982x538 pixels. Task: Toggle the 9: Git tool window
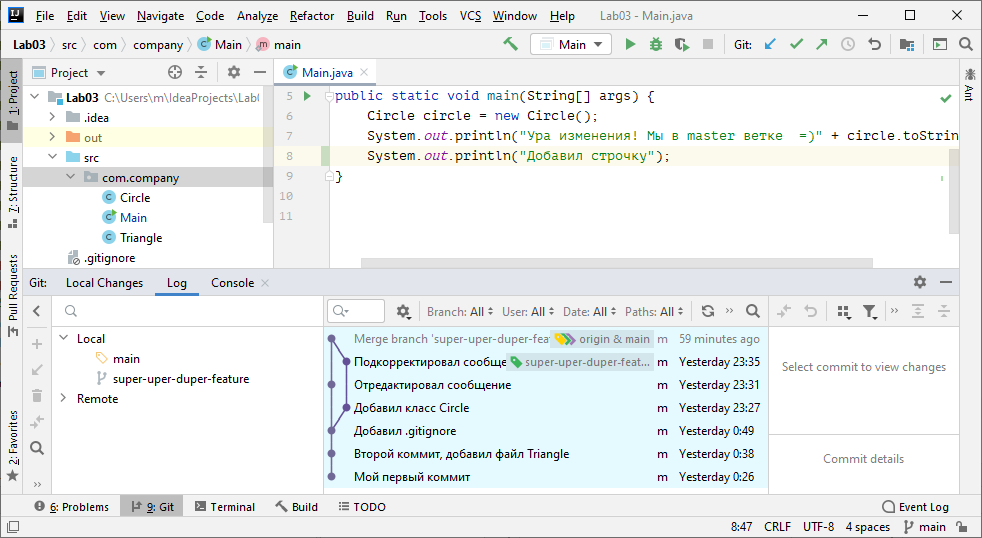tap(152, 507)
